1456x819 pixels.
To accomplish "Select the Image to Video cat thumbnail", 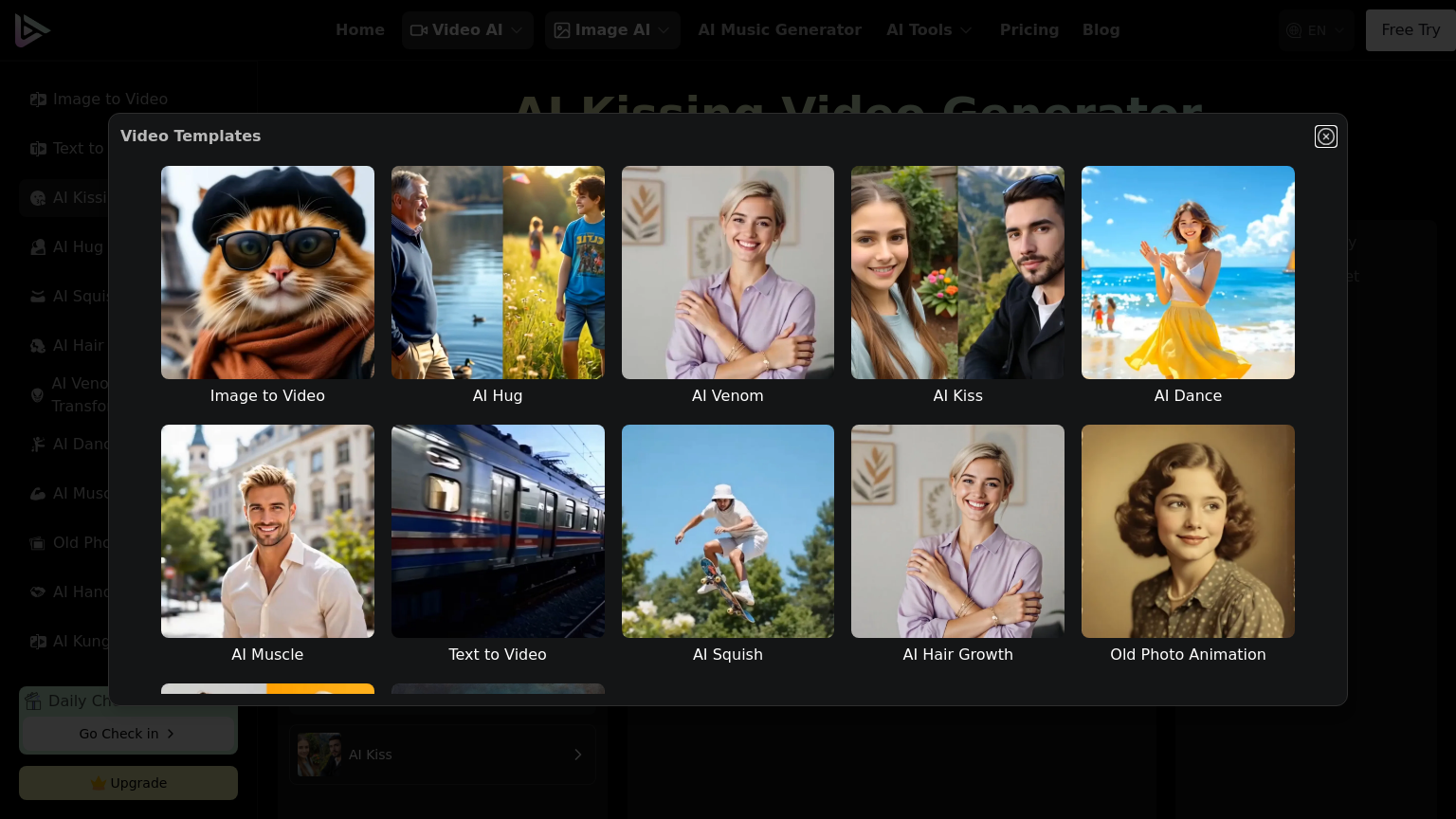I will coord(267,273).
